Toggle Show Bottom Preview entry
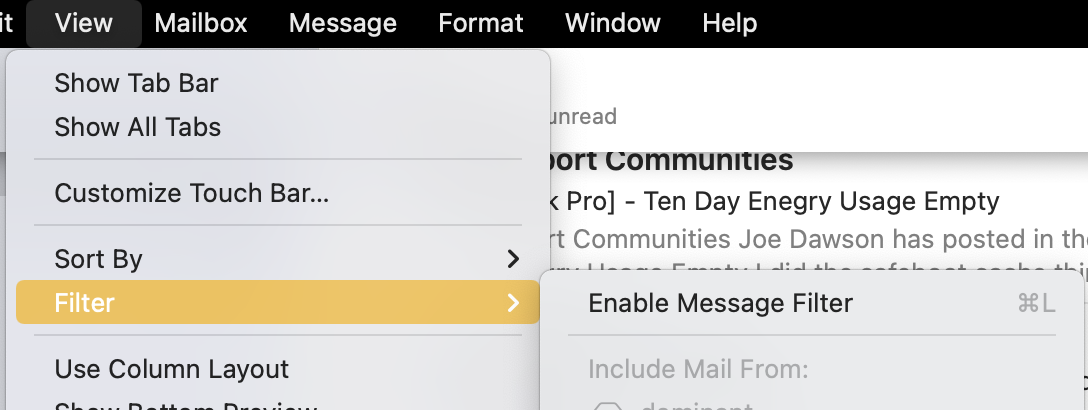 [186, 404]
